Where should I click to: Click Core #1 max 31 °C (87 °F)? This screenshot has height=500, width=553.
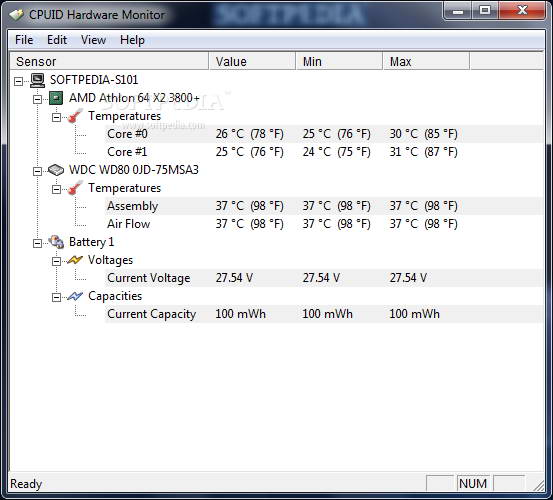tap(424, 152)
